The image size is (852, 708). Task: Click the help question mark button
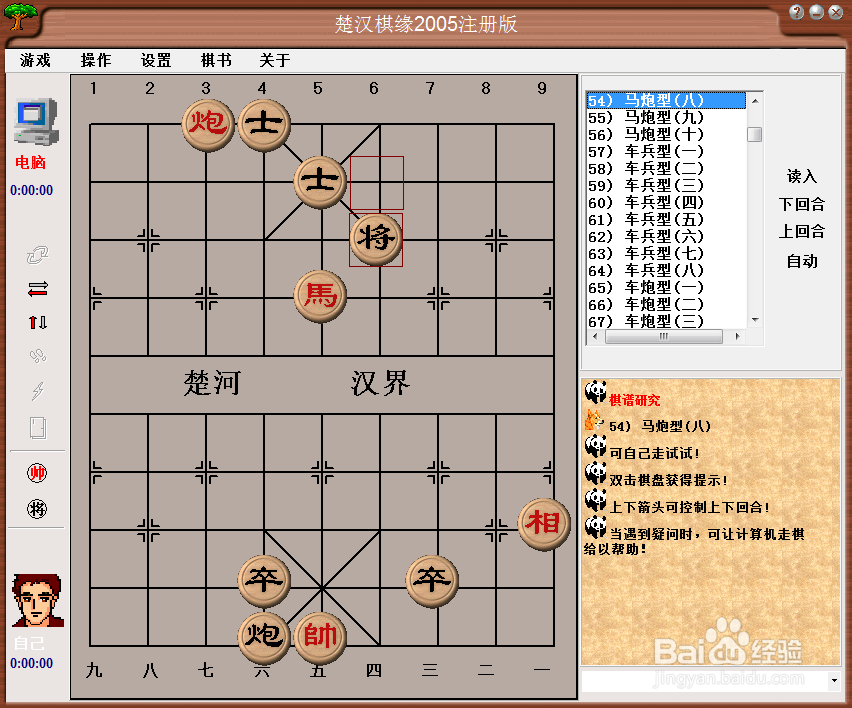point(797,12)
